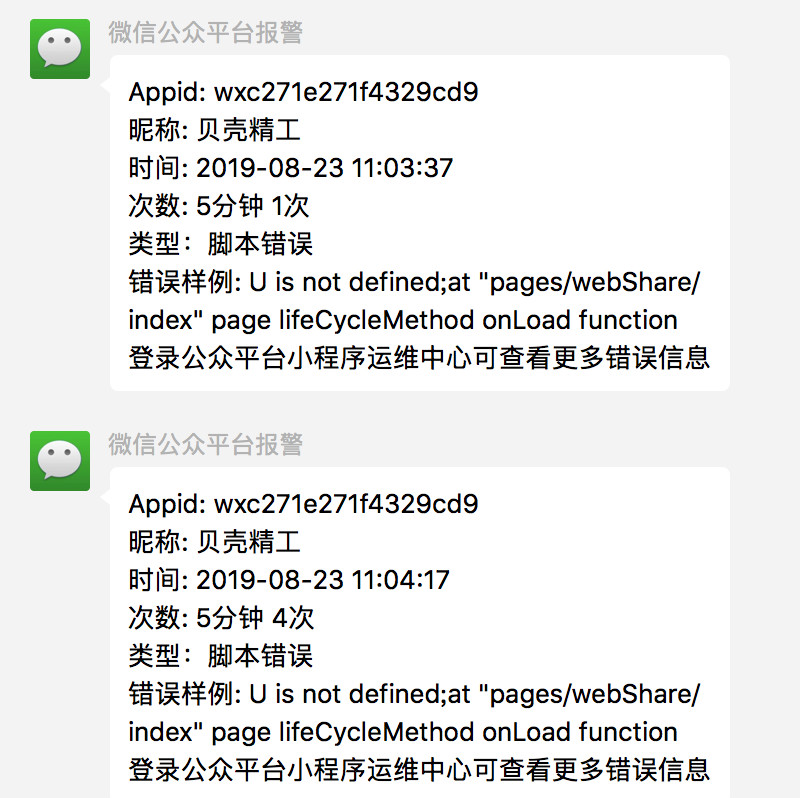
Task: Click the 昵称: 贝壳精工 line in first message
Action: (x=214, y=130)
